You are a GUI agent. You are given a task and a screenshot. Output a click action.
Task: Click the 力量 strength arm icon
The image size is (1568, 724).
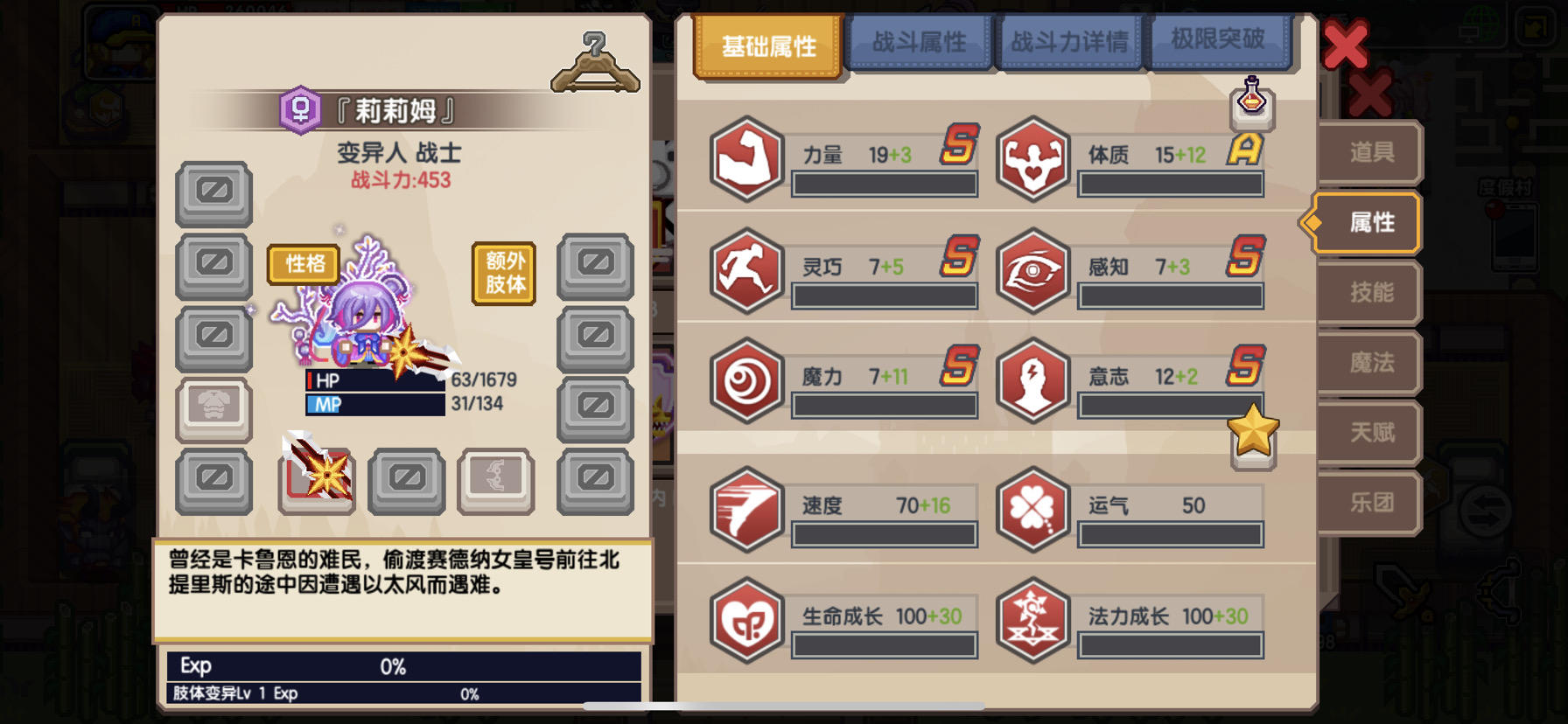click(x=746, y=158)
